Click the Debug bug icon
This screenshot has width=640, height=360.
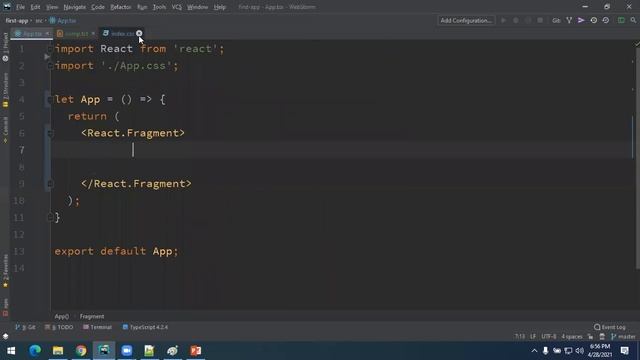[516, 20]
